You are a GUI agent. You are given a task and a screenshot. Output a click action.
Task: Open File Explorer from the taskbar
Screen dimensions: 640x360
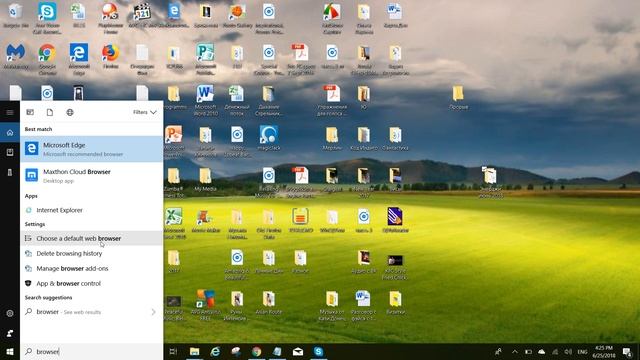(194, 351)
